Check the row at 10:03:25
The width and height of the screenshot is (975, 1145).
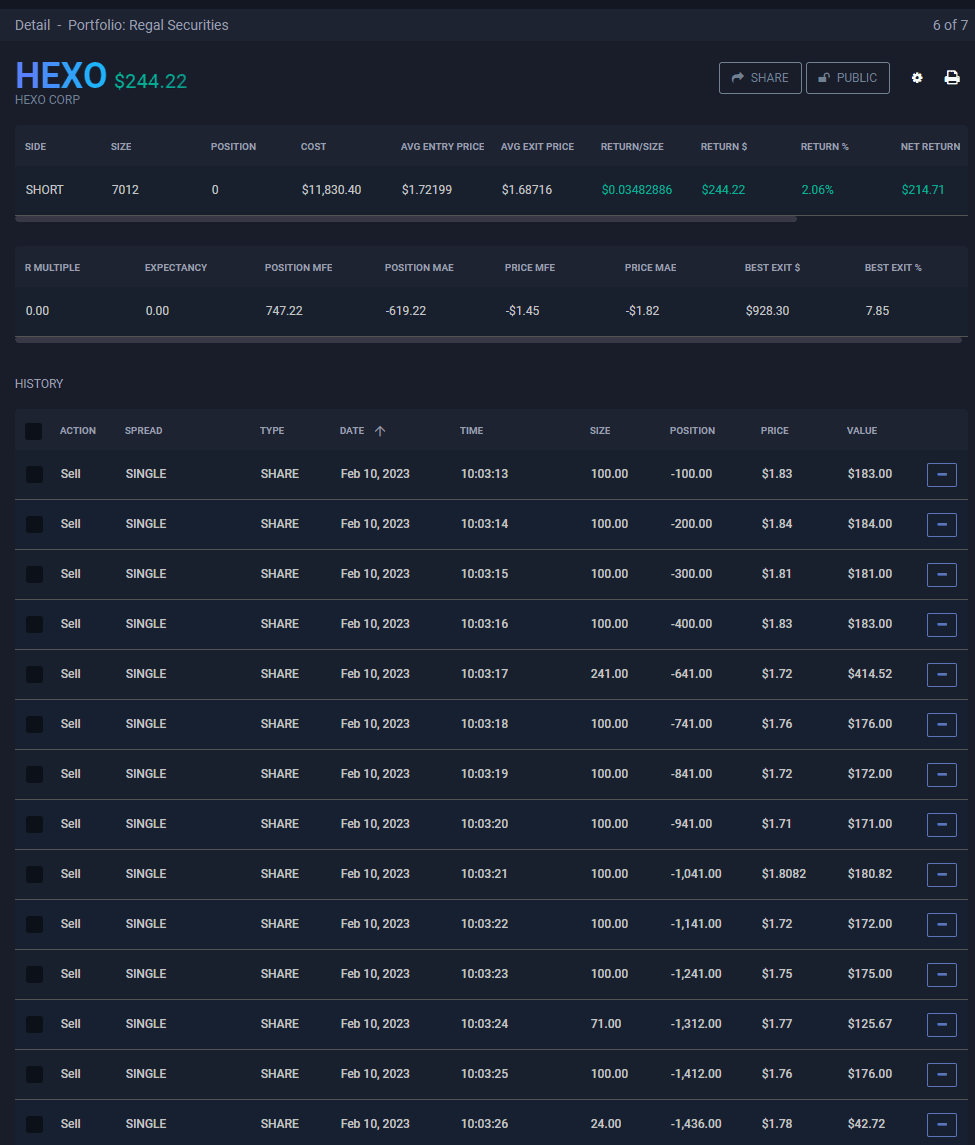34,1074
